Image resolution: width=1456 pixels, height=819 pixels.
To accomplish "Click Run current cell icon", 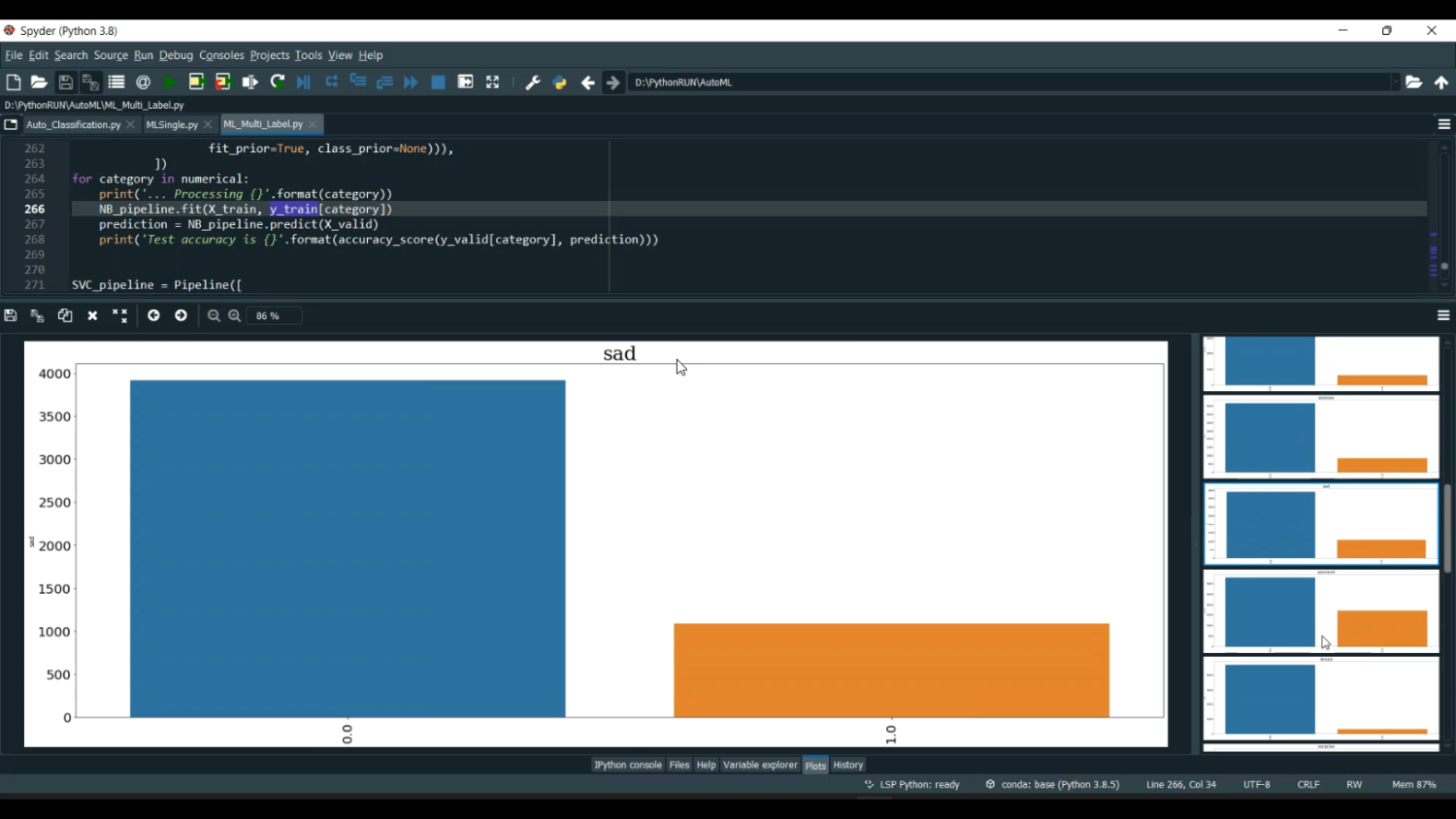I will point(196,82).
